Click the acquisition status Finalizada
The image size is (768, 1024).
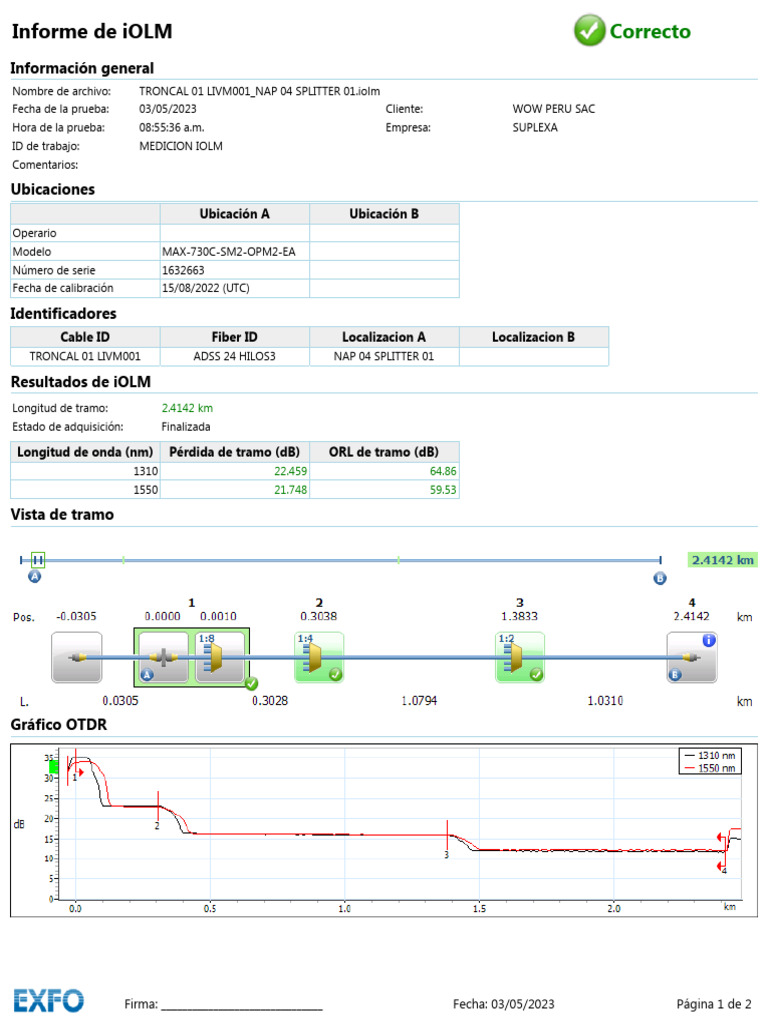click(x=186, y=426)
